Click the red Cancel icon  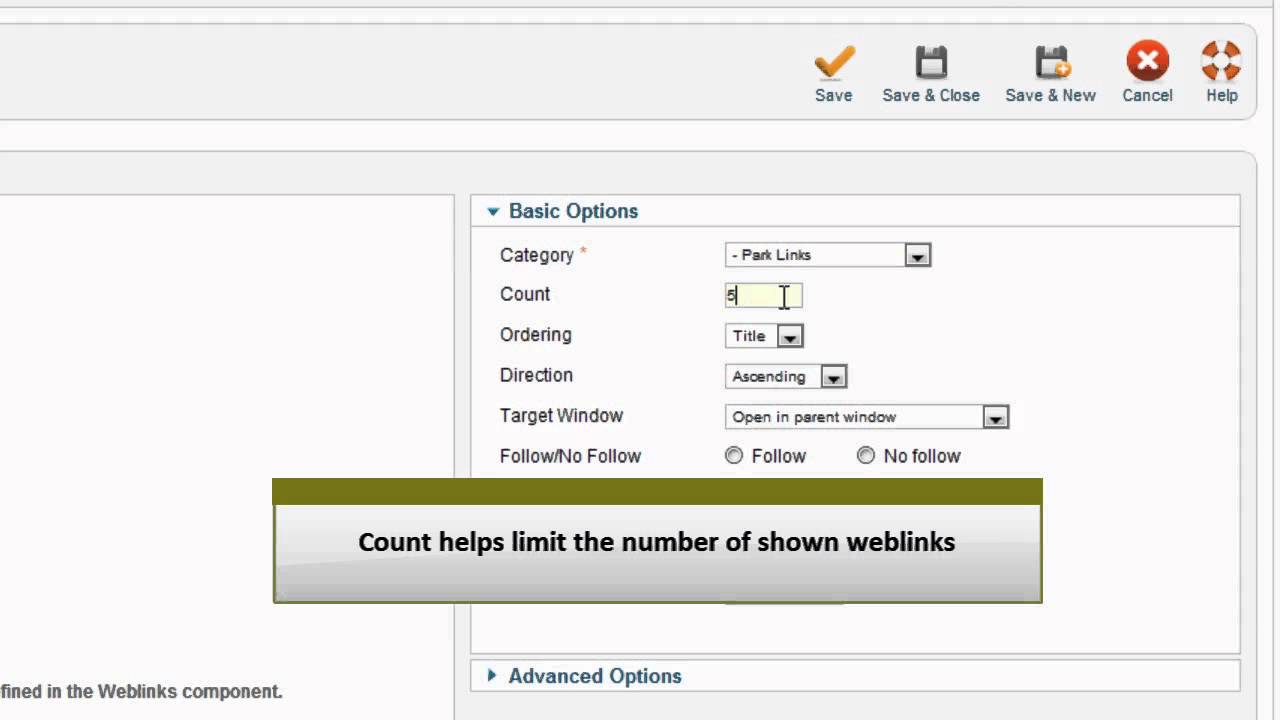(1147, 61)
